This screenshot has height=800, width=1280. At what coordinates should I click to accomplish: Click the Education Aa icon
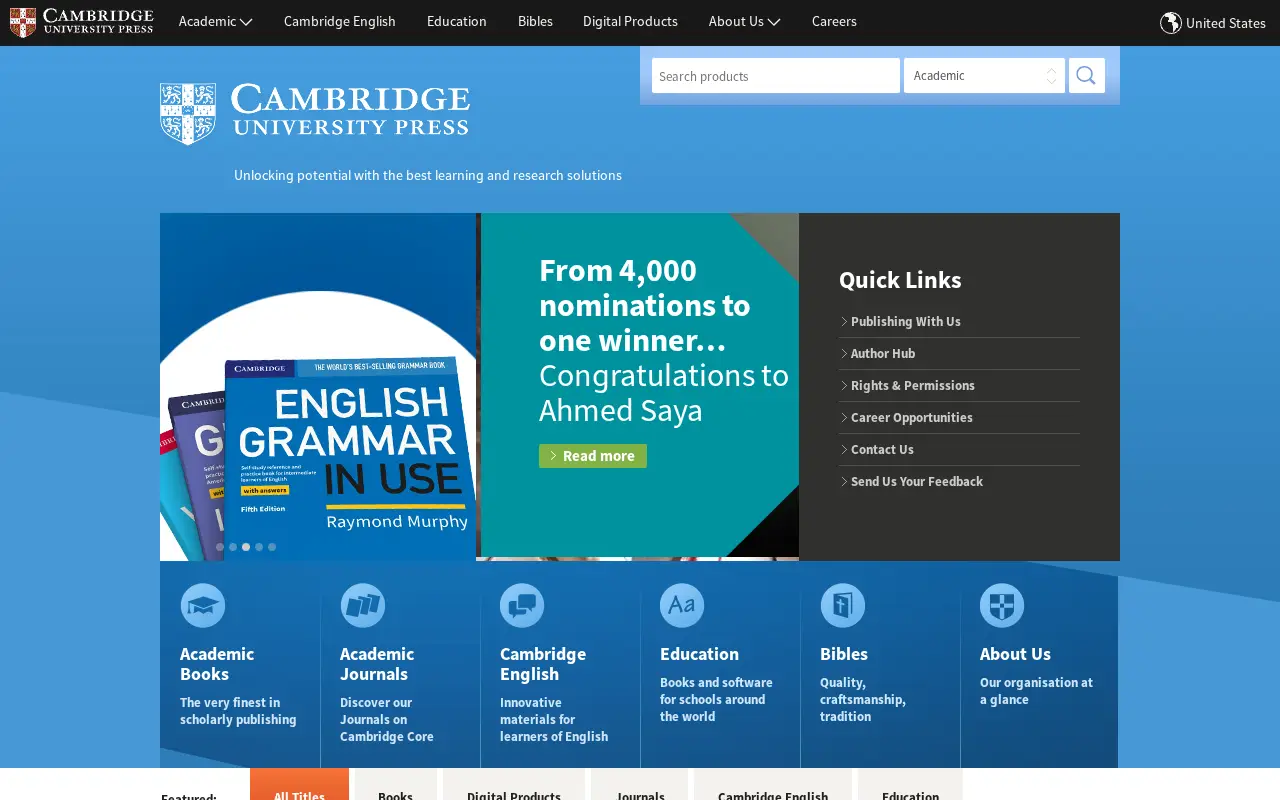682,605
